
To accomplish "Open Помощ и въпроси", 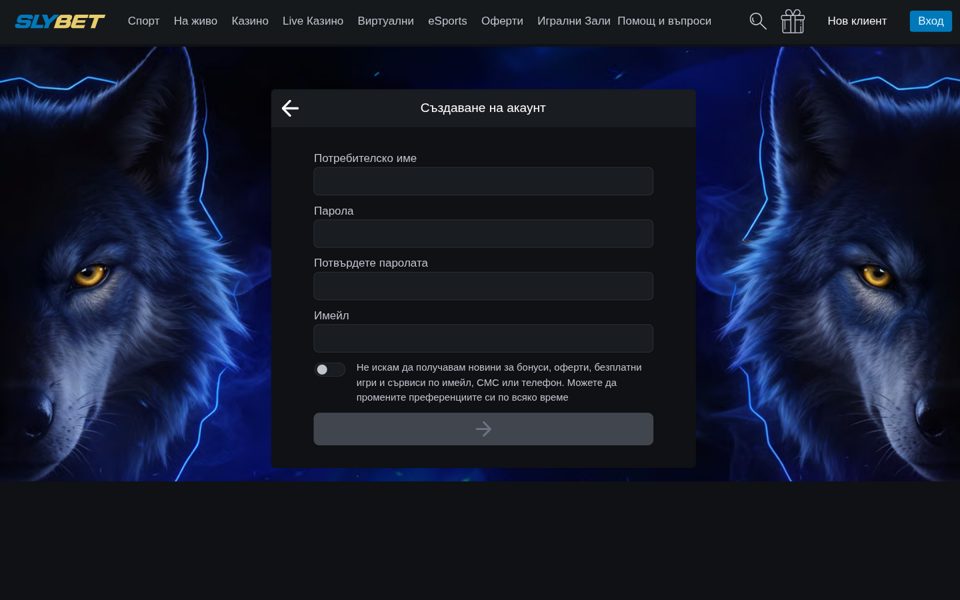I will coord(664,21).
